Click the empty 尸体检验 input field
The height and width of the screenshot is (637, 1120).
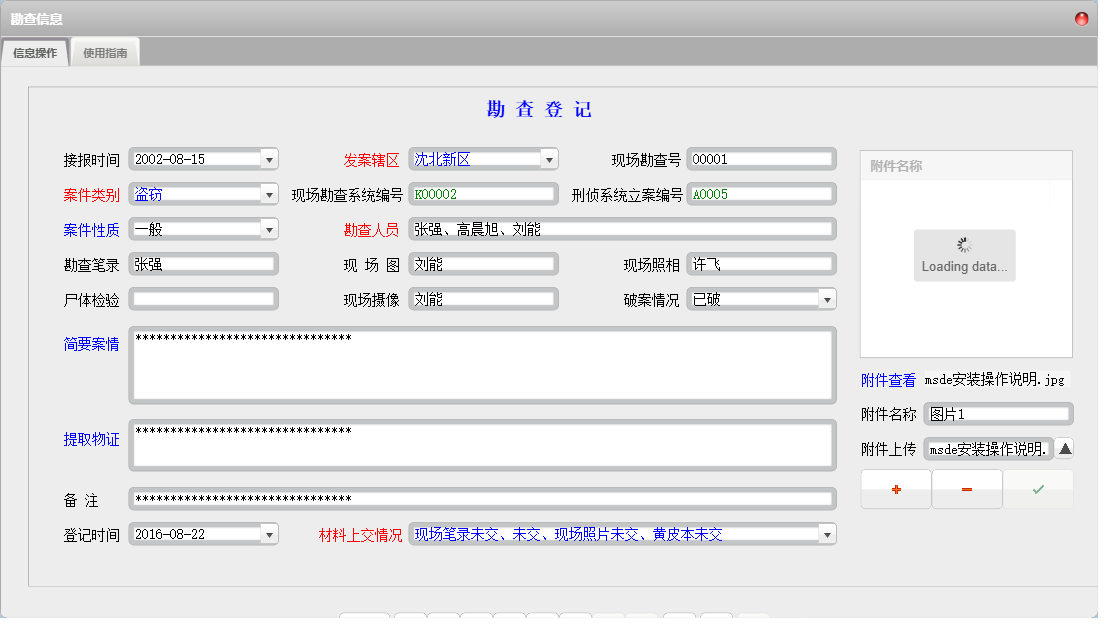coord(203,298)
